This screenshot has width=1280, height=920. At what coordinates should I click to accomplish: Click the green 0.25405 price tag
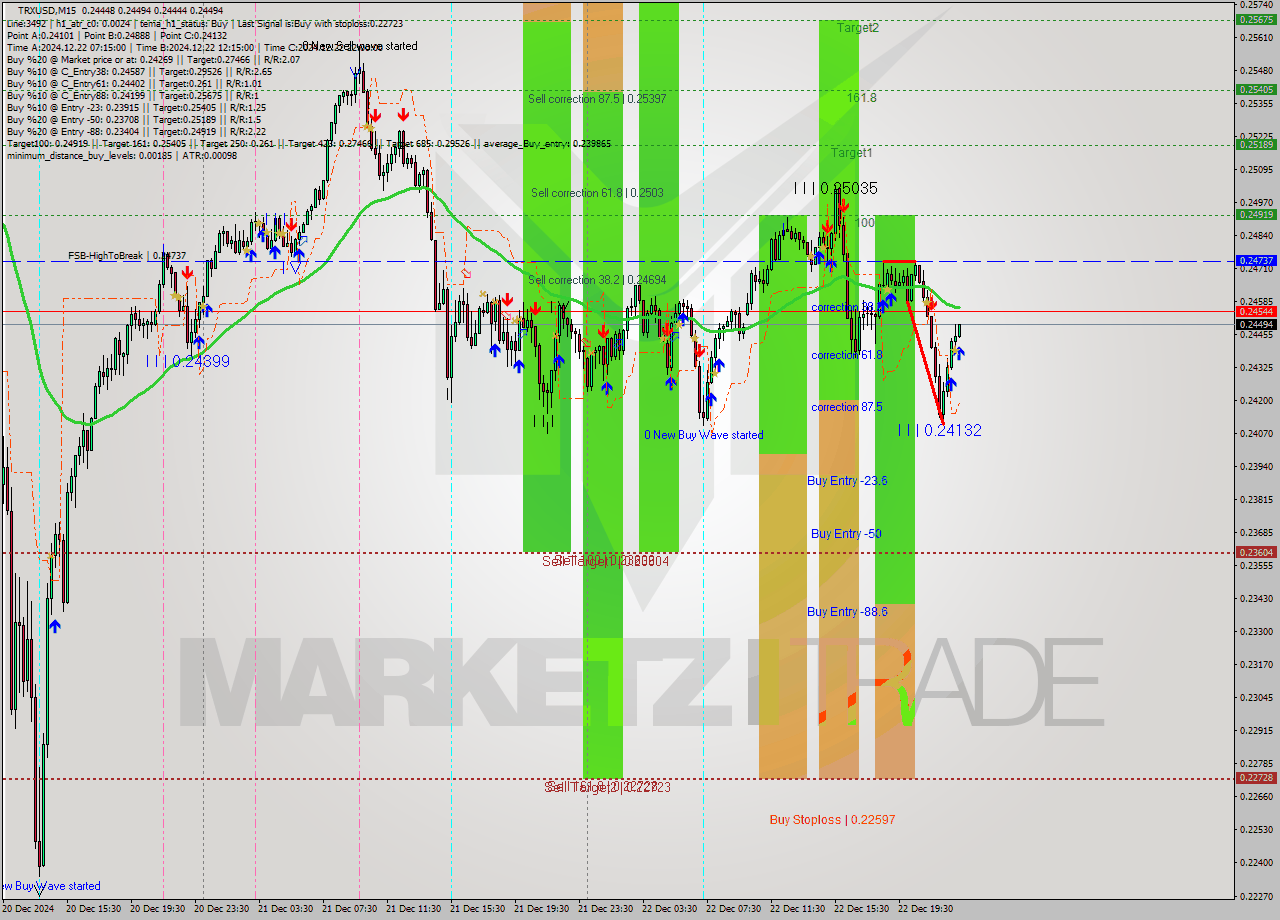1256,89
